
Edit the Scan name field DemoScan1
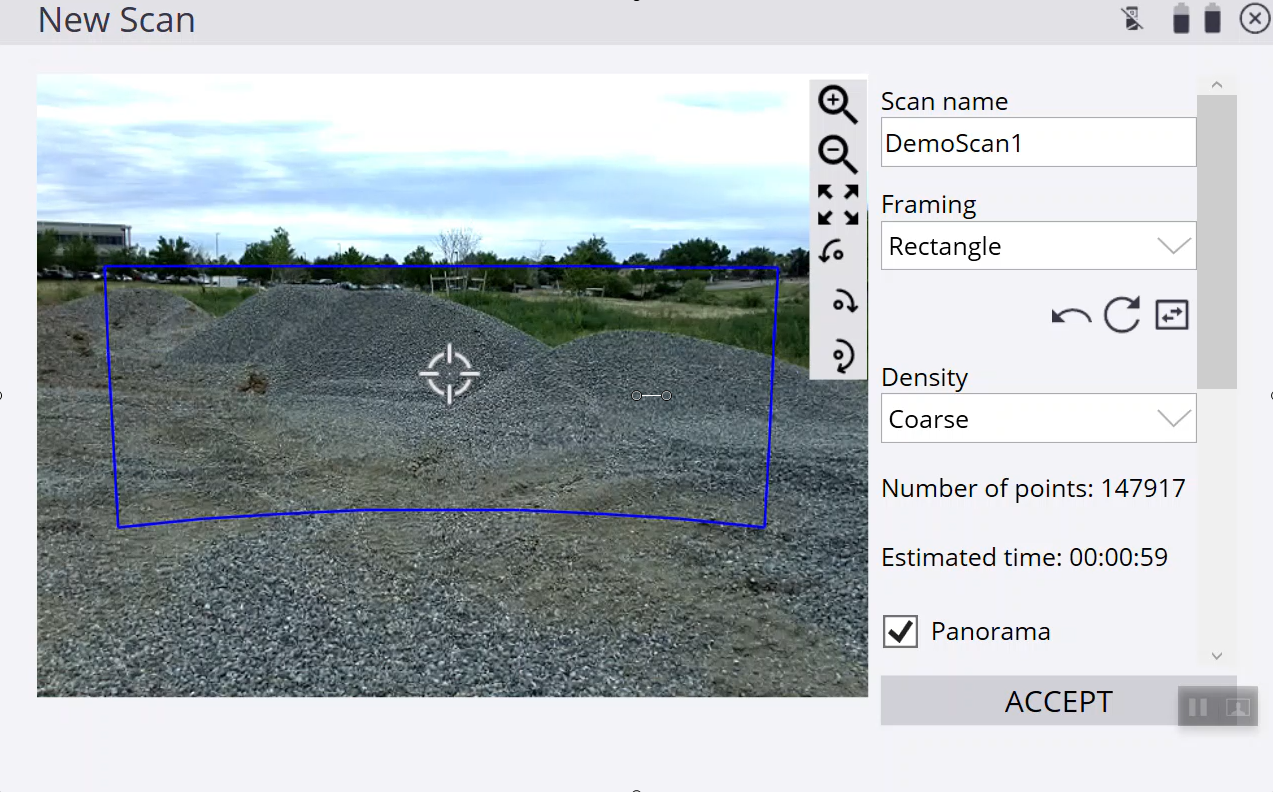[1038, 143]
